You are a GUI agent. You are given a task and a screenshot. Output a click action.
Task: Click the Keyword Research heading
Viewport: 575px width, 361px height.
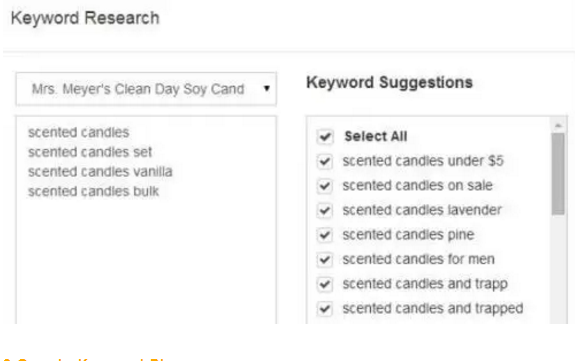[85, 18]
